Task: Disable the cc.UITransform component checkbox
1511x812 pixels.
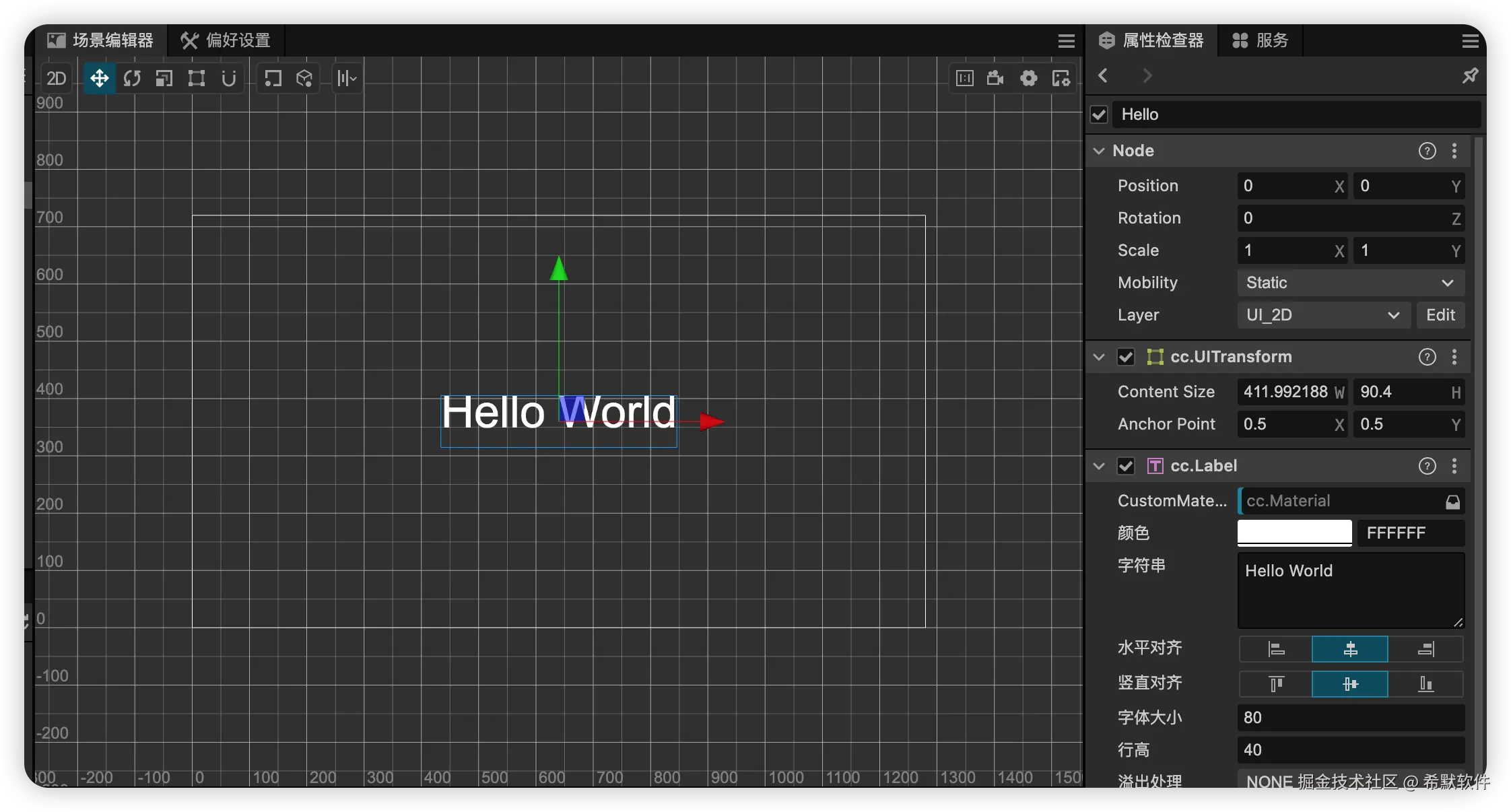Action: (x=1126, y=357)
